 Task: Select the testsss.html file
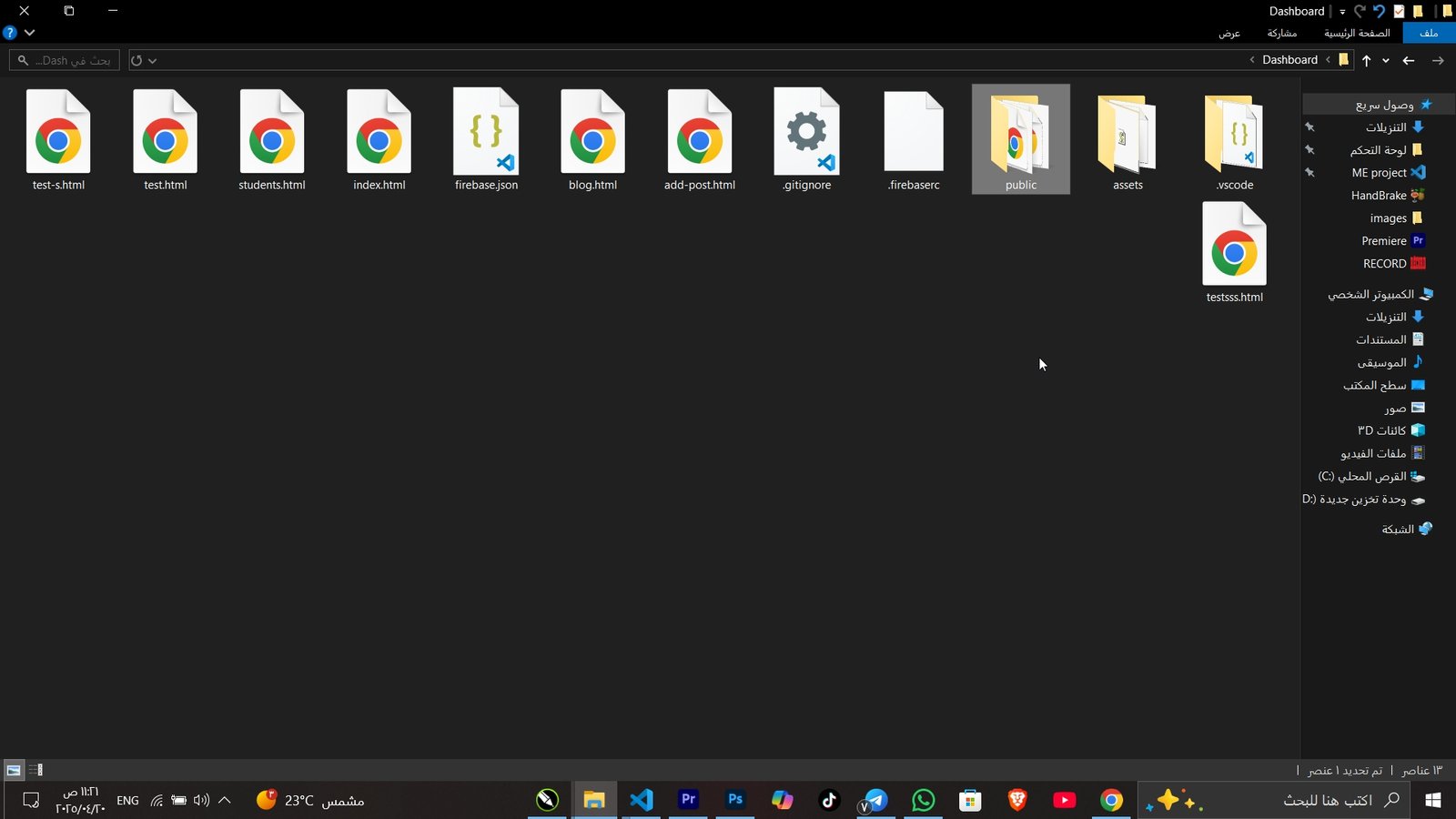tap(1234, 253)
